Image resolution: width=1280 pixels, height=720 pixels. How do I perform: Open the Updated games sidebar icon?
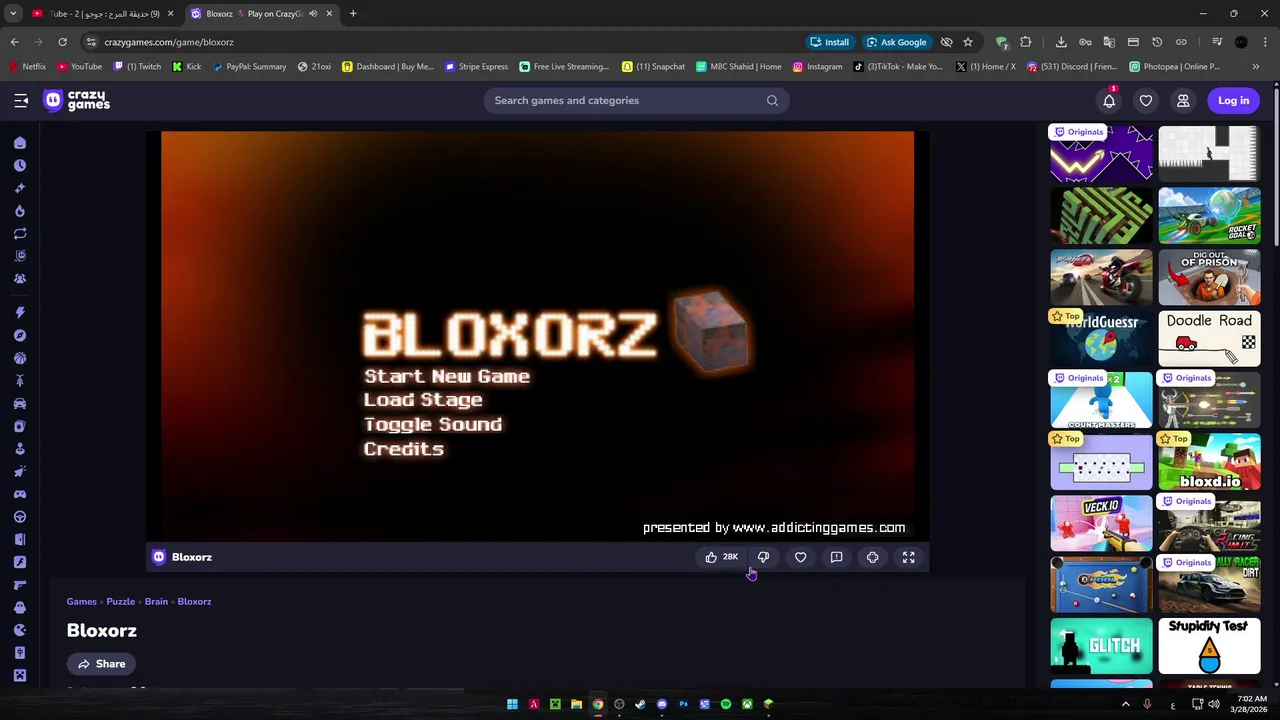(x=20, y=233)
